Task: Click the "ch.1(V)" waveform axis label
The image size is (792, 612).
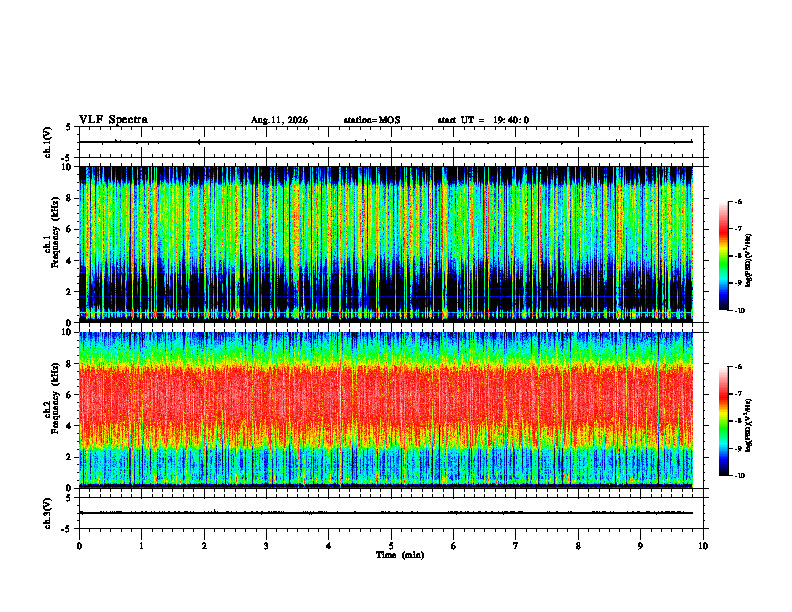Action: coord(48,142)
